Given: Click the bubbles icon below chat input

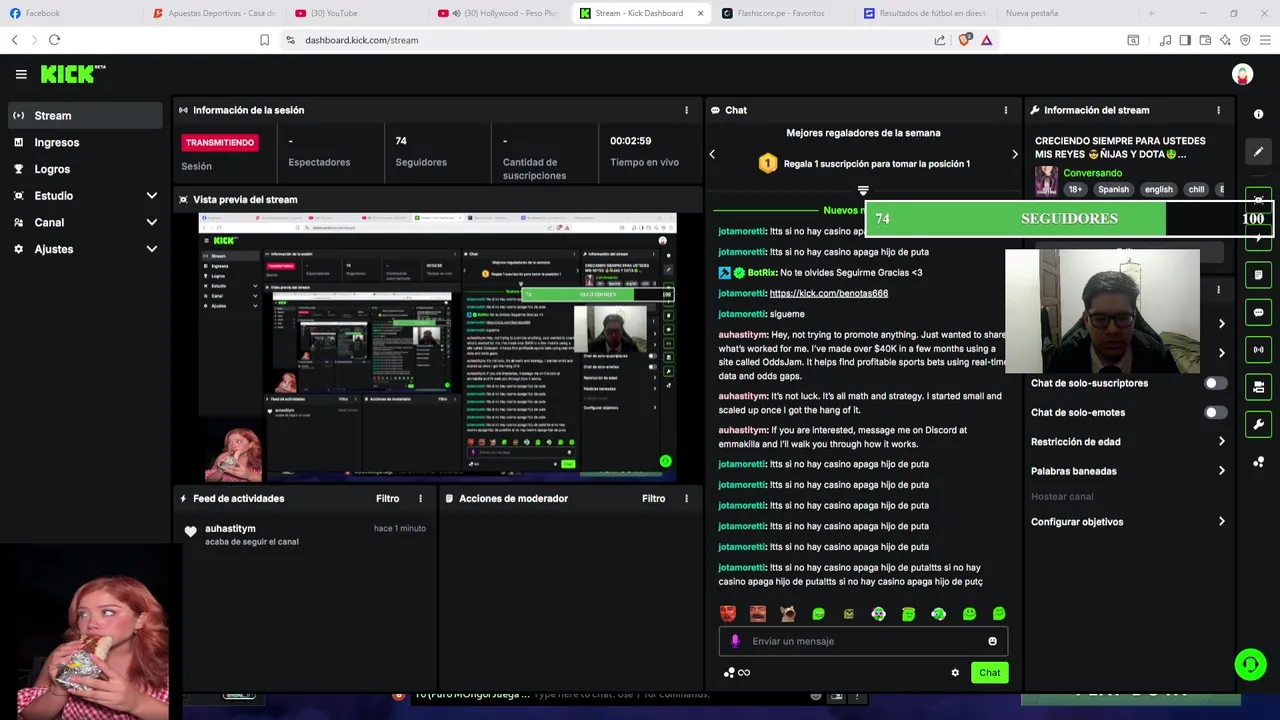Looking at the screenshot, I should (x=729, y=673).
